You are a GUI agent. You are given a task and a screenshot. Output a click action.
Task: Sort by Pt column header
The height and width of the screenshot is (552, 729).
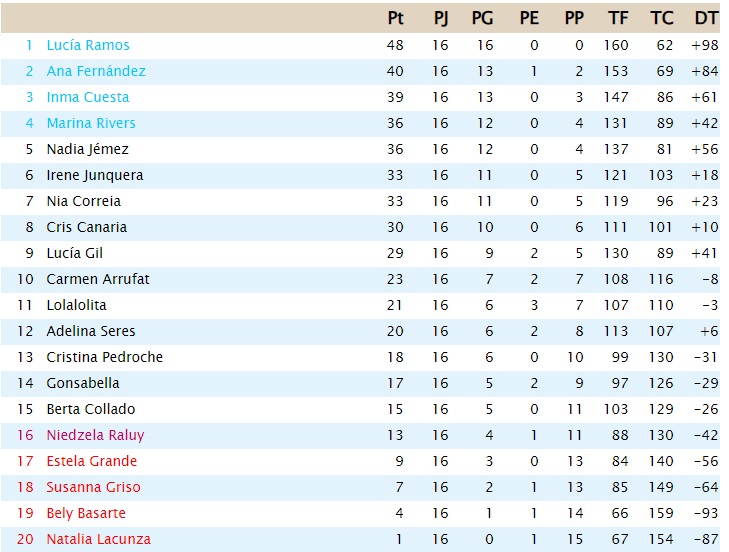coord(395,18)
